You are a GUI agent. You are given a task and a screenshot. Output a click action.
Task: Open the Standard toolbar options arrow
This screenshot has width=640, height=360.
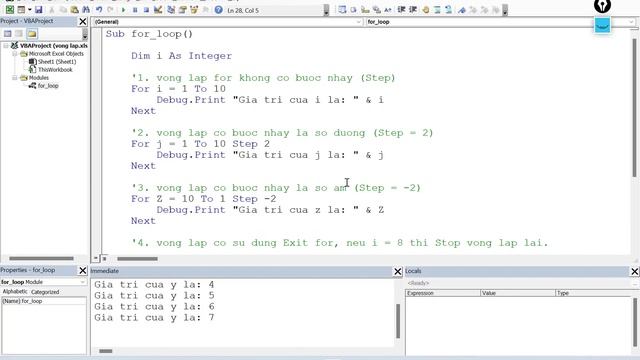326,11
